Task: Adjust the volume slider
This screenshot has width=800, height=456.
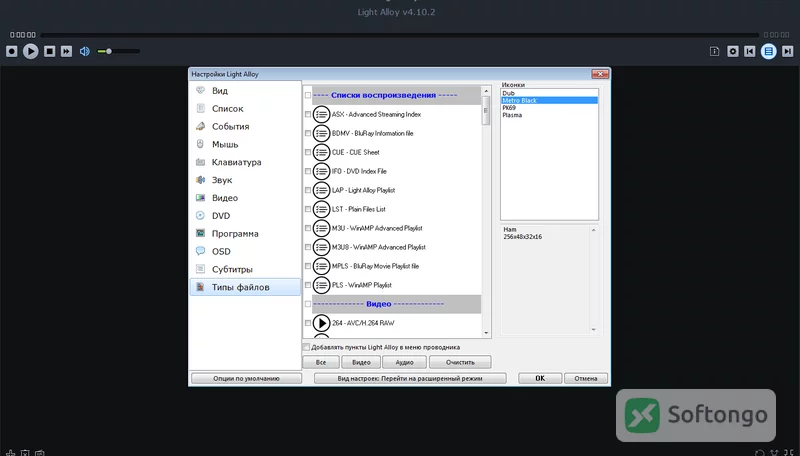Action: pos(118,51)
